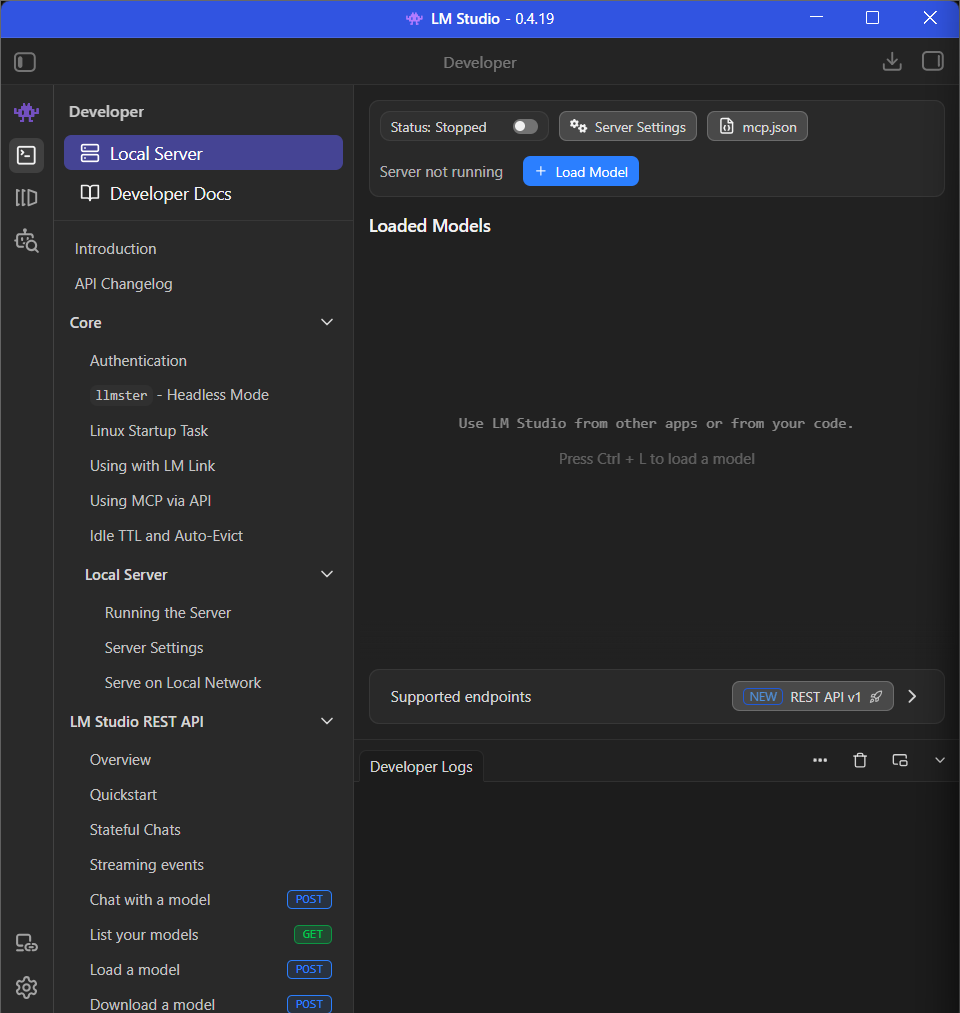
Task: Collapse the Local Server docs subsection
Action: (327, 574)
